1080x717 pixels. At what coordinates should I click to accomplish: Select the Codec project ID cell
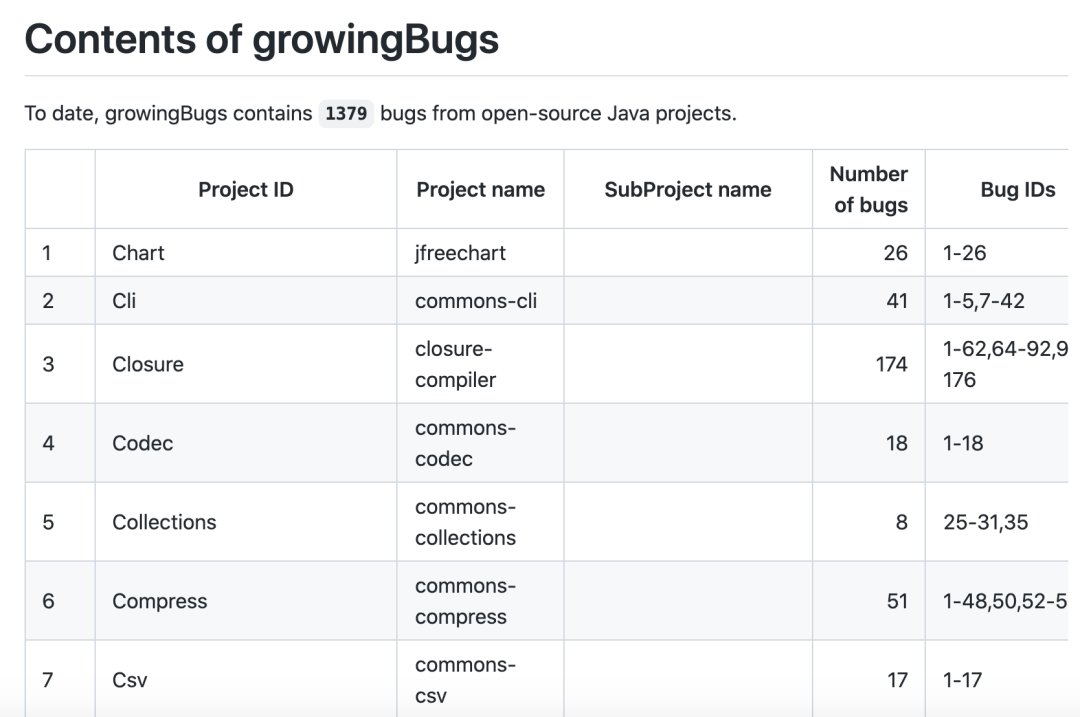click(x=143, y=443)
